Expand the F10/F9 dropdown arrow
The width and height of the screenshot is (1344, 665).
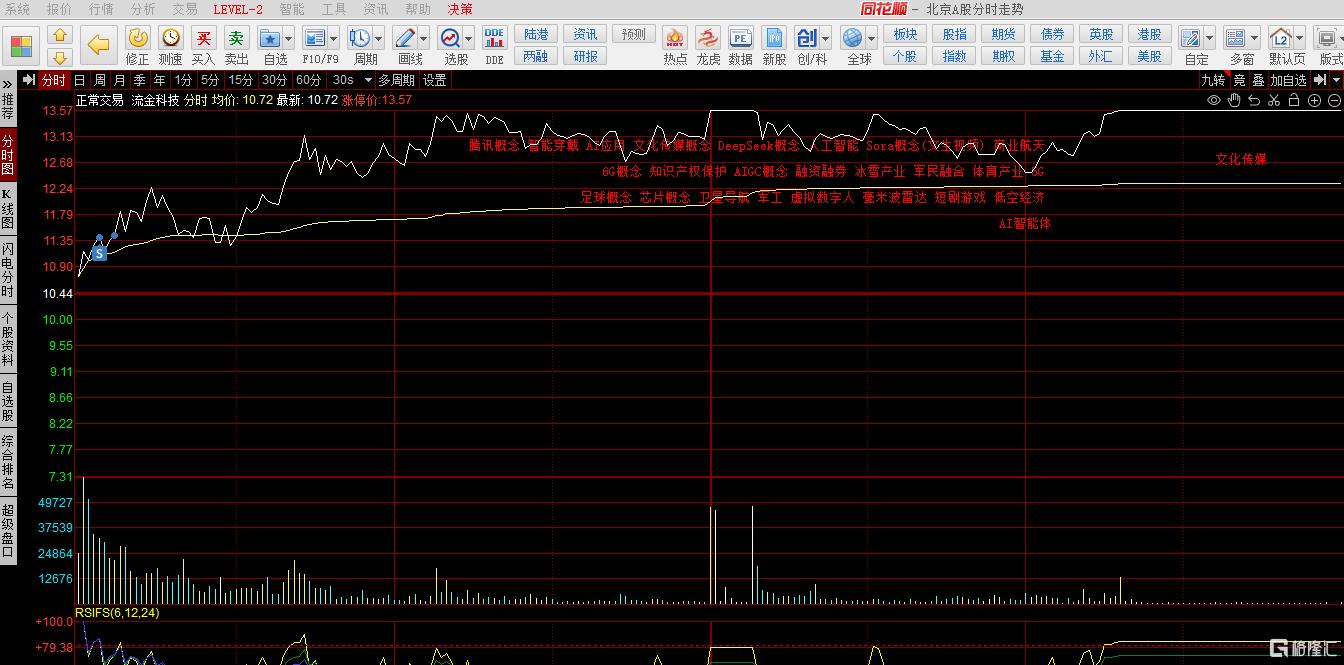pos(333,39)
